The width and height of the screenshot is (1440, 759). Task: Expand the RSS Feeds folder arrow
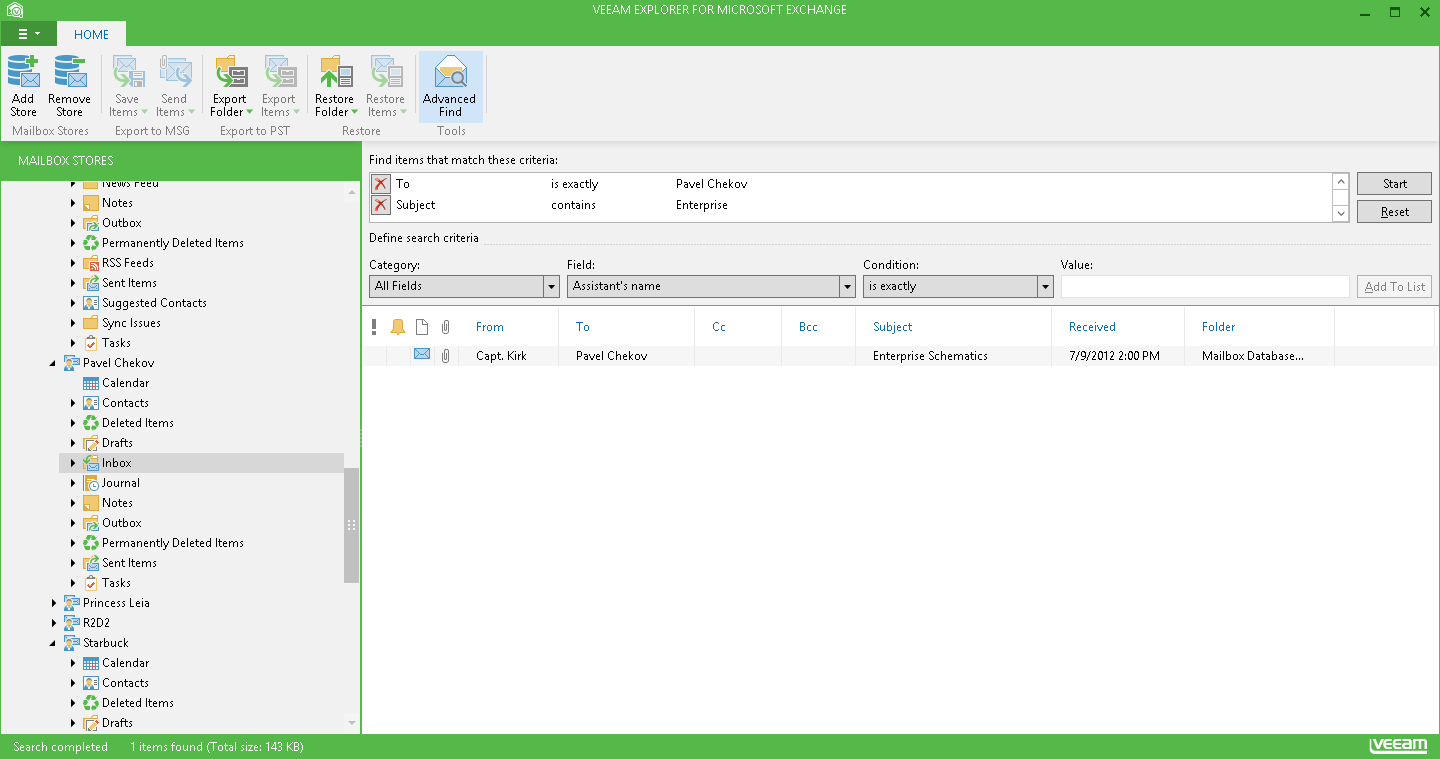(73, 263)
